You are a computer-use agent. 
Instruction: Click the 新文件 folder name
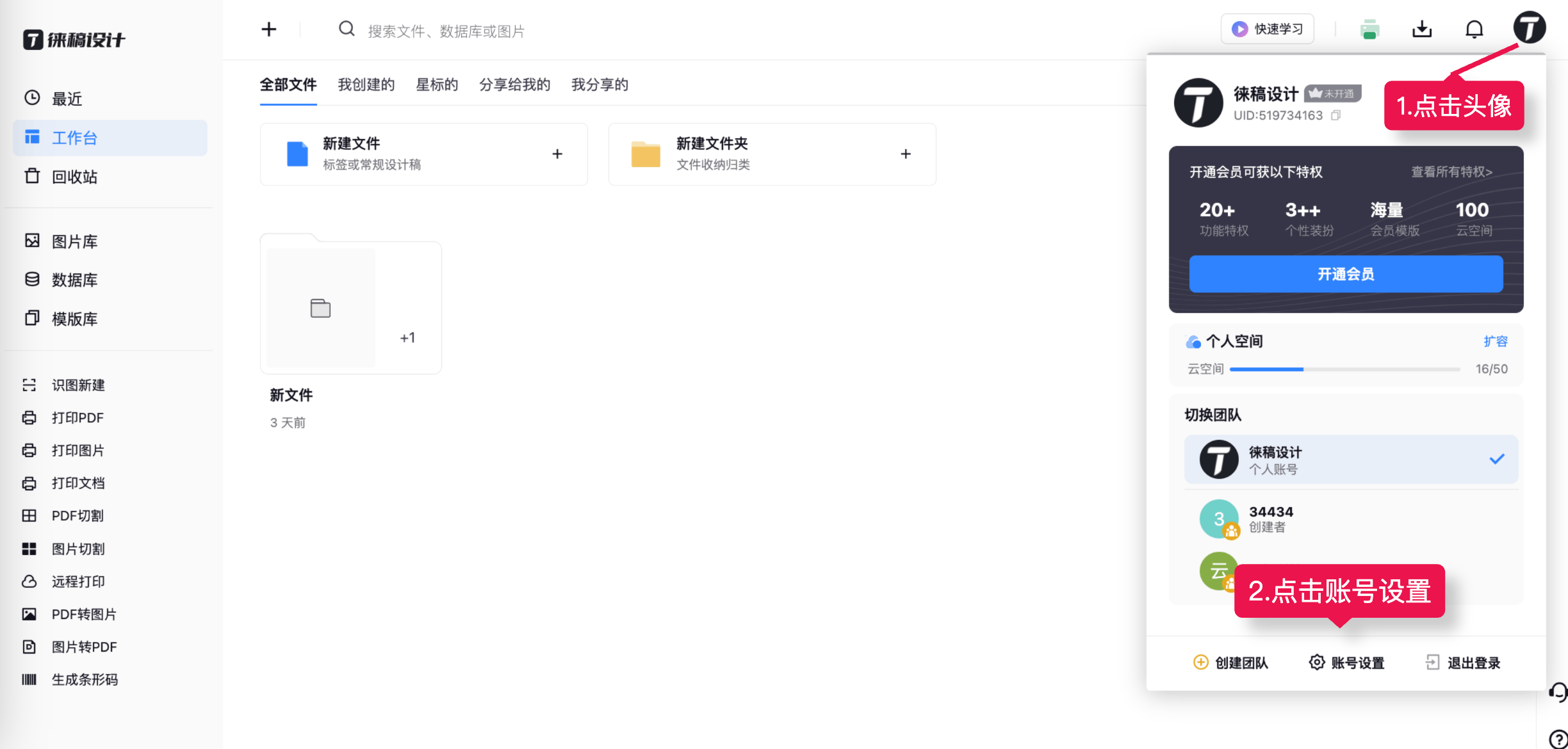[x=291, y=395]
